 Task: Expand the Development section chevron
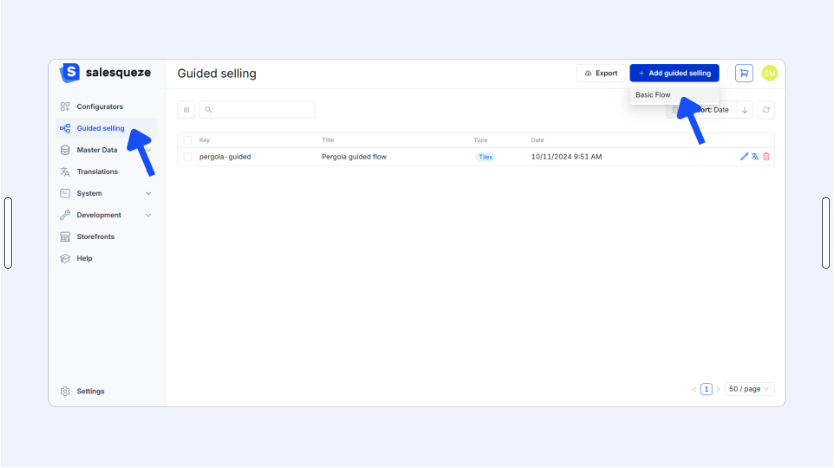149,215
